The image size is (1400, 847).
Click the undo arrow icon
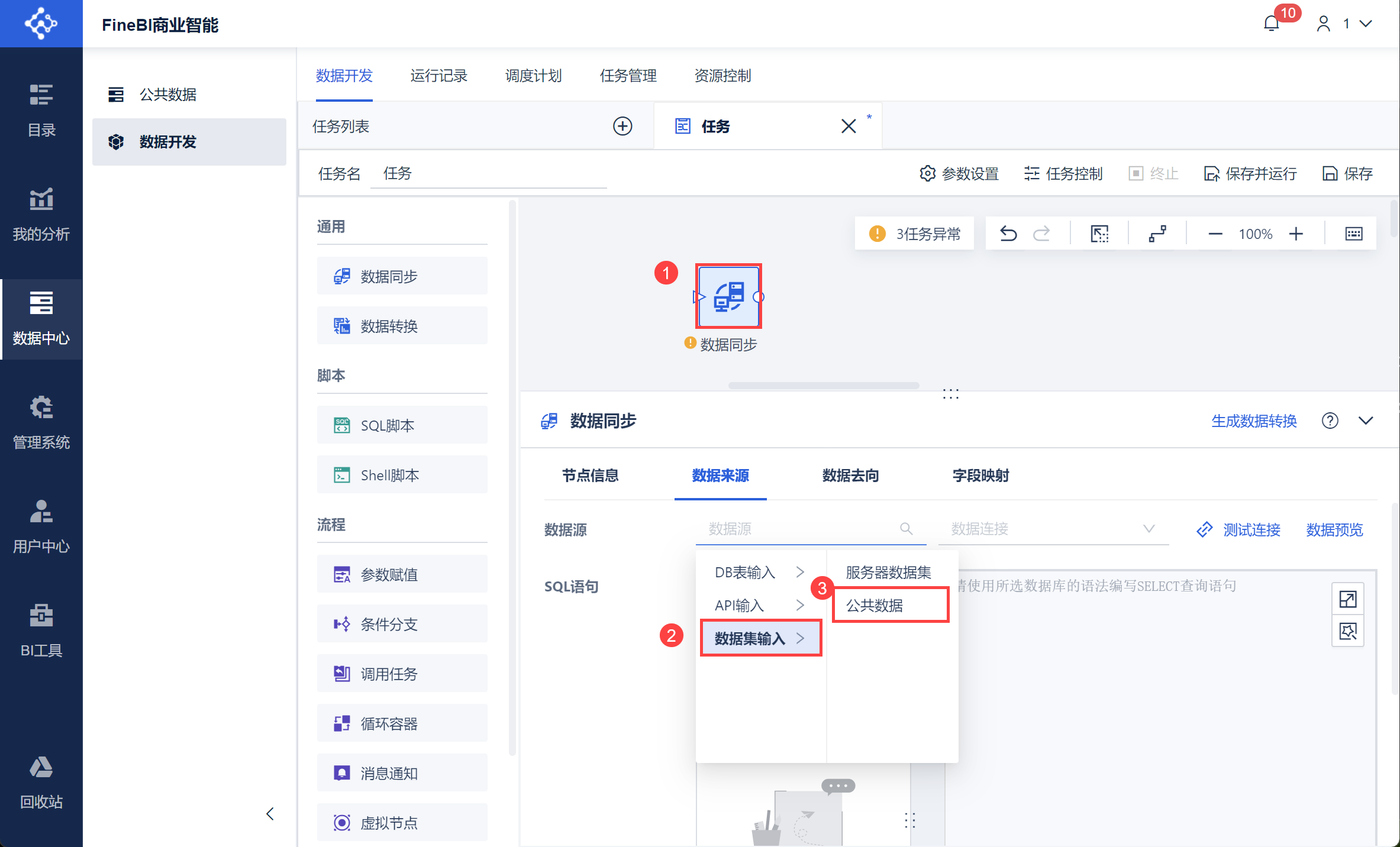click(x=1008, y=234)
